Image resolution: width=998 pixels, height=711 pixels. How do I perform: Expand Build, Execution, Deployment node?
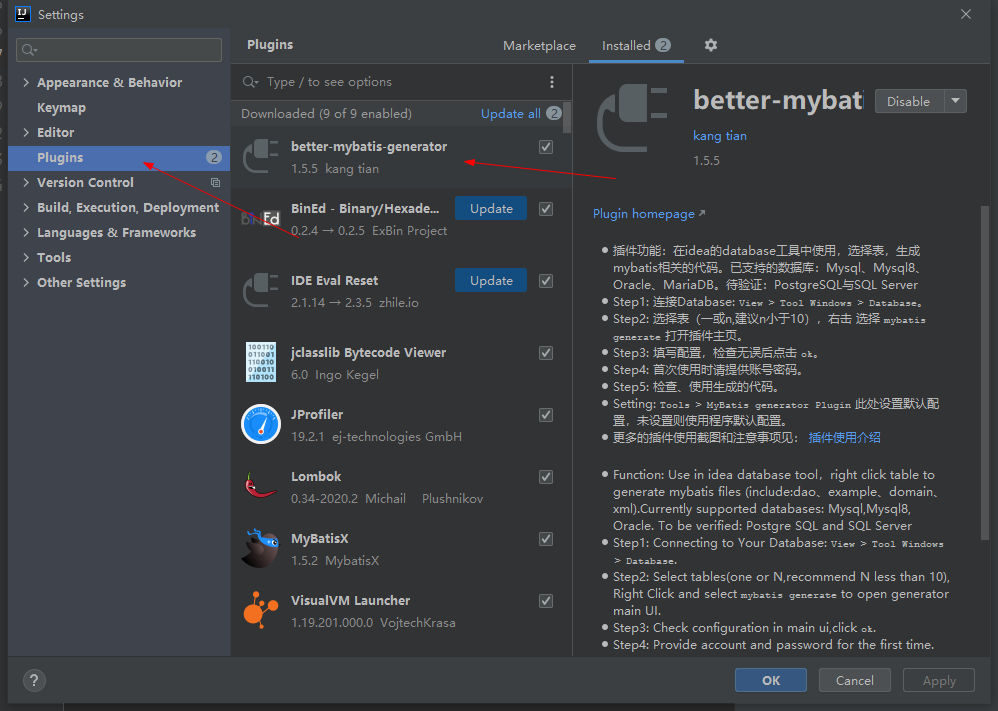click(26, 208)
